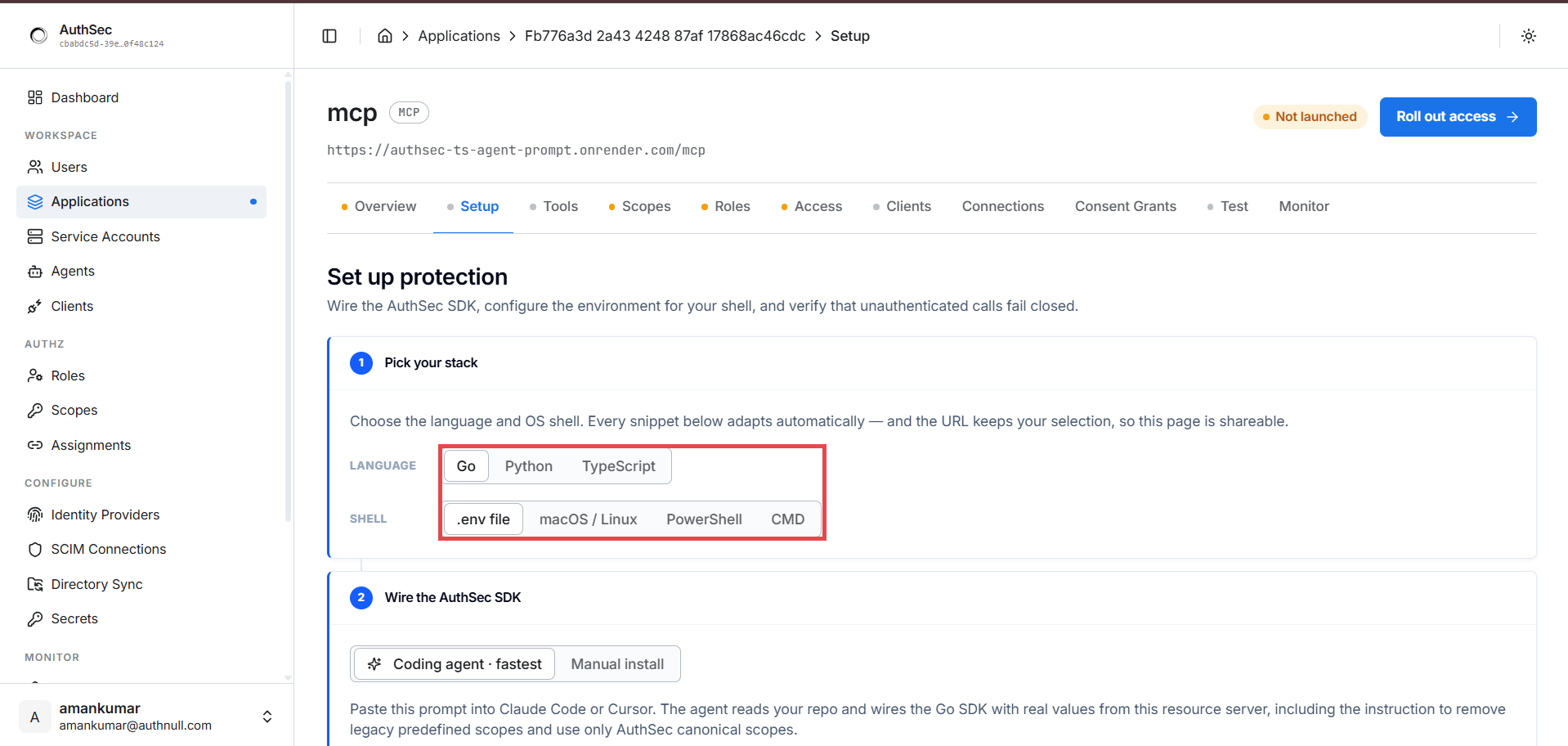
Task: Click the MCP type badge
Action: coord(409,113)
